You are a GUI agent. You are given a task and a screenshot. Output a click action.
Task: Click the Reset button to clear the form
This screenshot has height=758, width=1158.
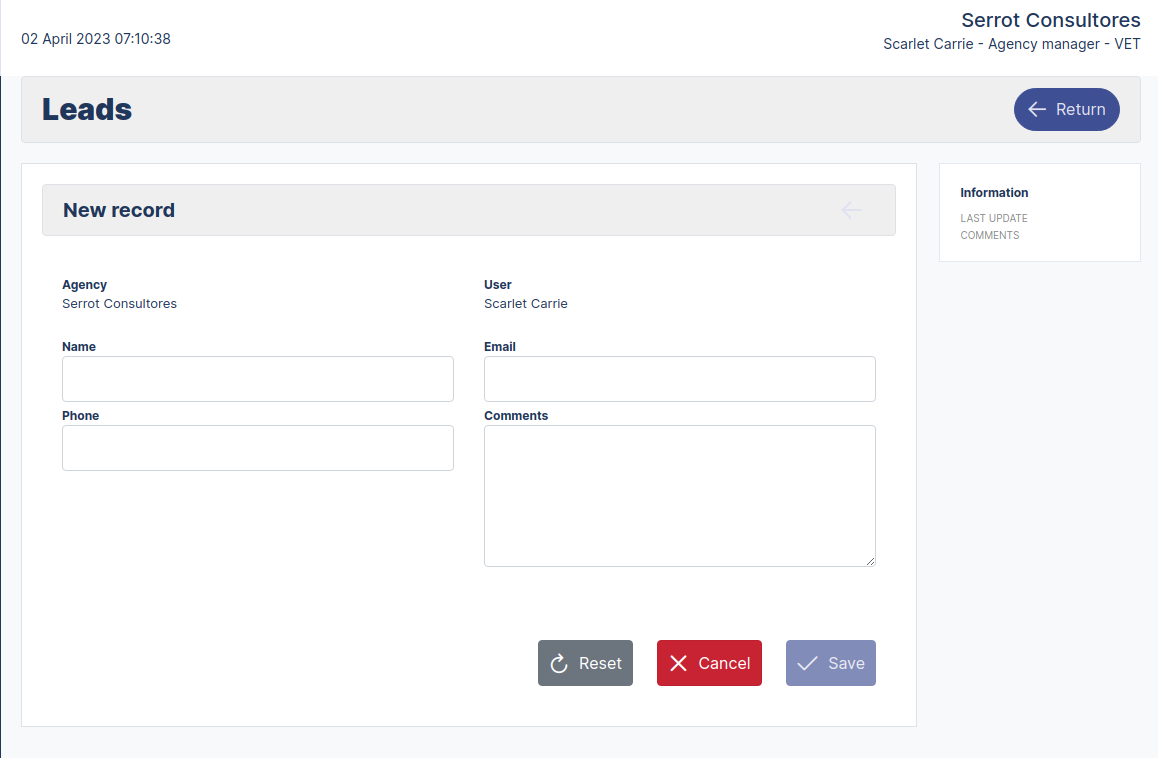pos(585,663)
